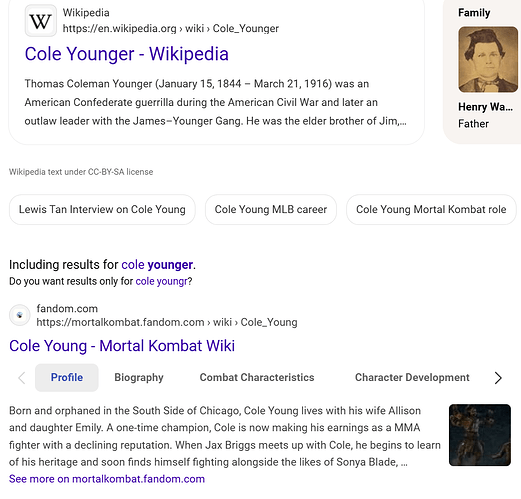Click See more on mortalkombat.fandom.com
Screen dimensions: 521x499
click(x=107, y=479)
